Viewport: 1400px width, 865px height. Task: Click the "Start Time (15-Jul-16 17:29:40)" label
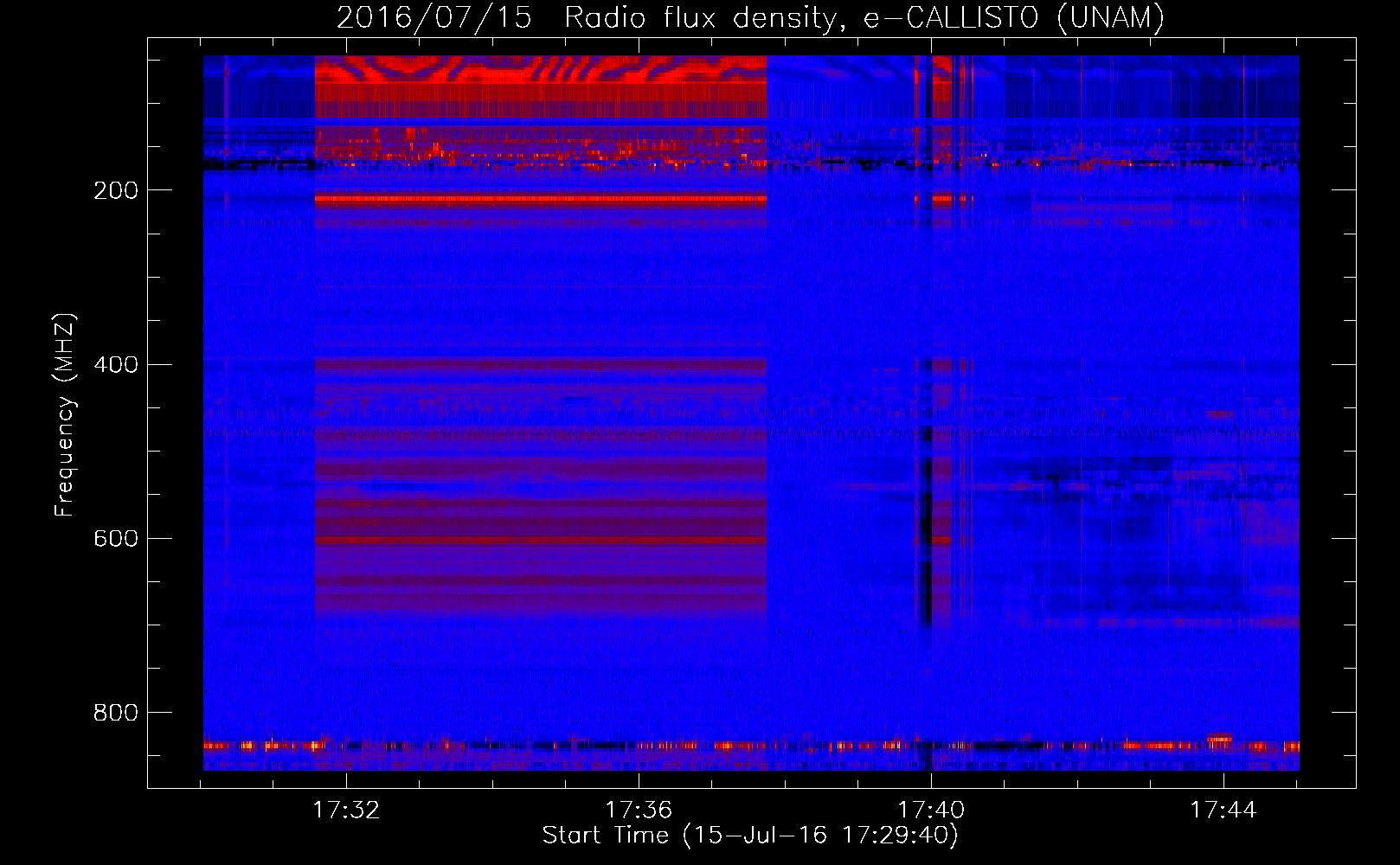pos(750,836)
